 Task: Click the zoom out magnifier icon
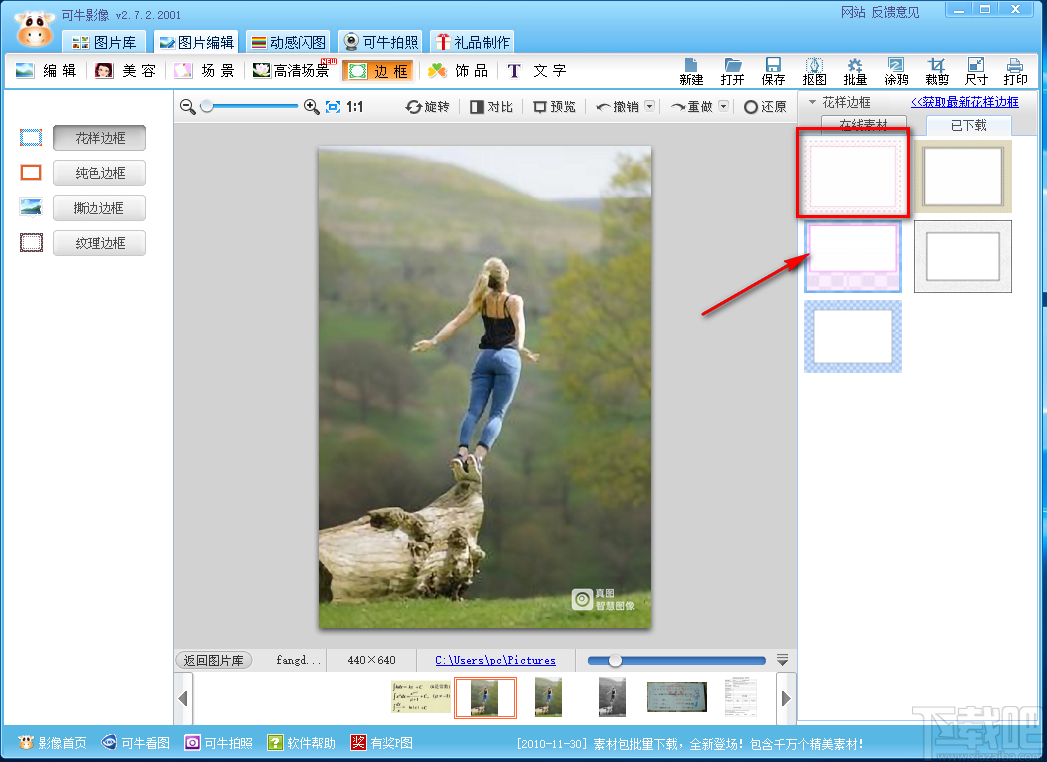point(188,107)
